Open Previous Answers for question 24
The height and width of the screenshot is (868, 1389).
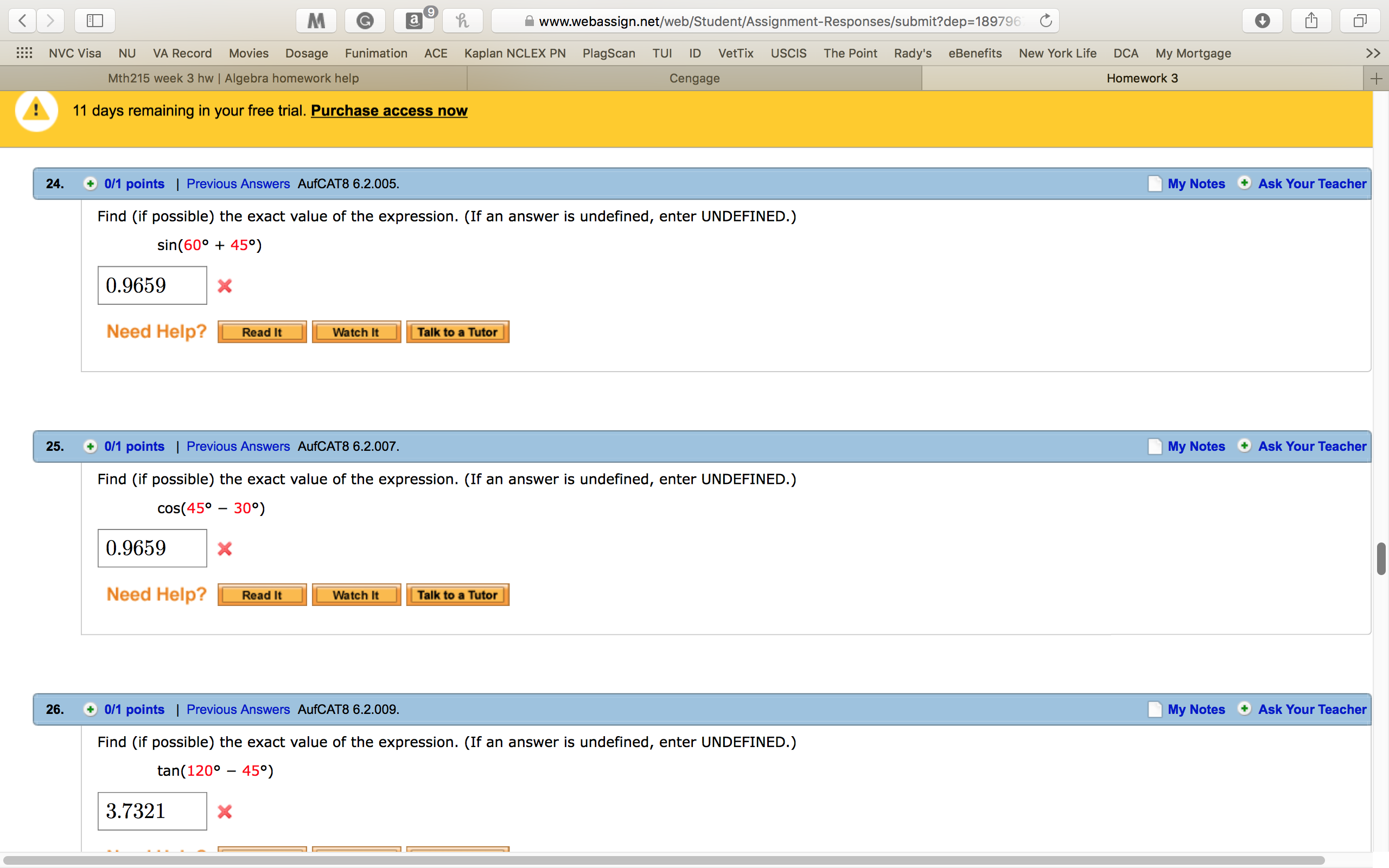click(x=238, y=184)
